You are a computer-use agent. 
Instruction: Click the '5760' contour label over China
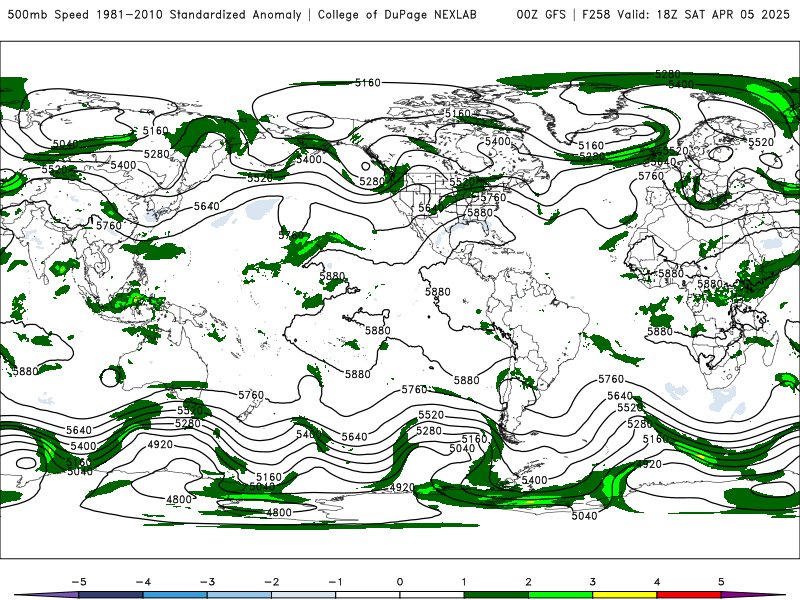(x=109, y=226)
